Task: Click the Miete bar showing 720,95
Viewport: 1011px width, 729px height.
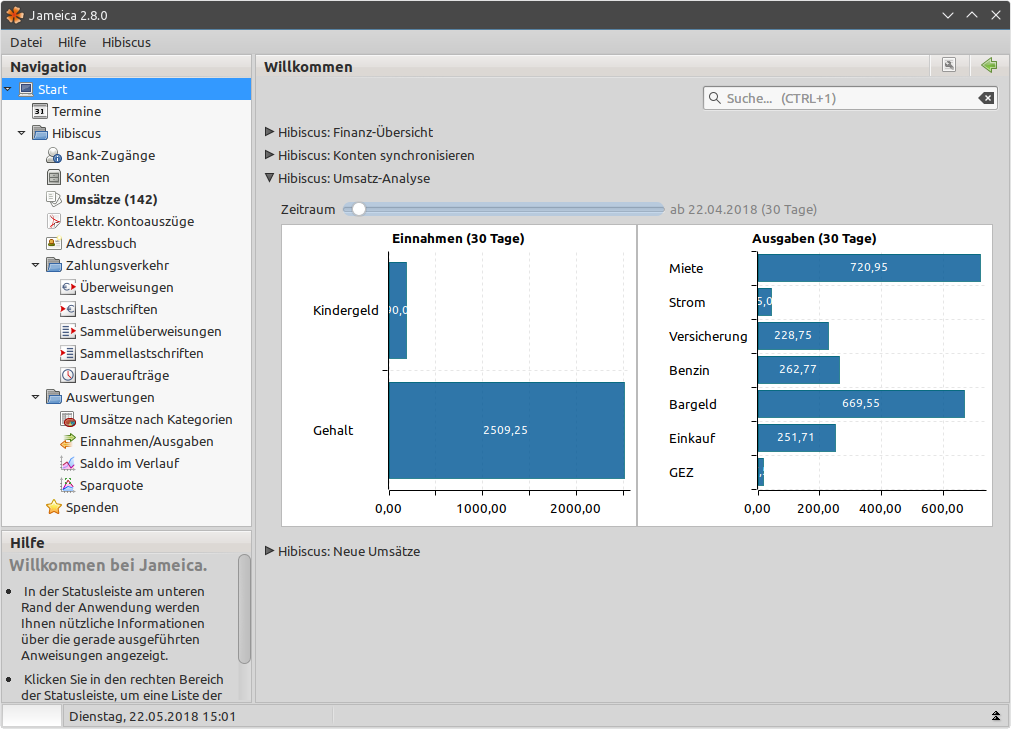Action: click(x=869, y=267)
